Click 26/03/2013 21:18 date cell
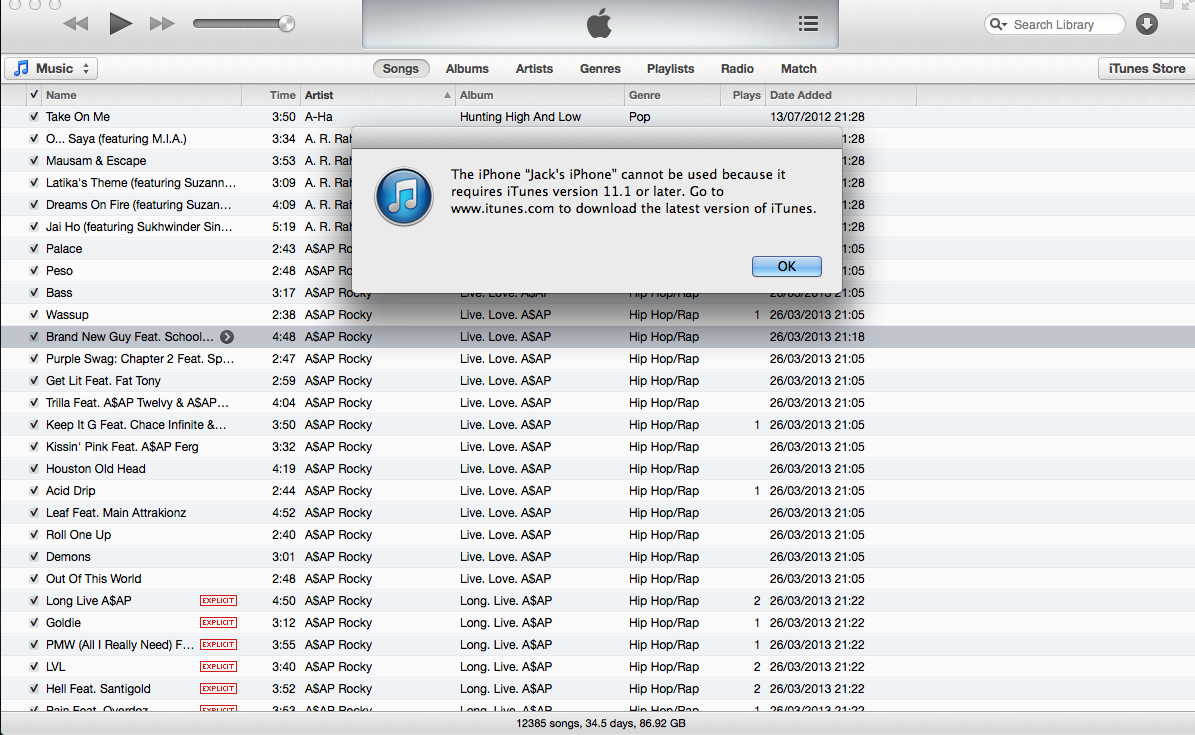1195x735 pixels. coord(817,337)
